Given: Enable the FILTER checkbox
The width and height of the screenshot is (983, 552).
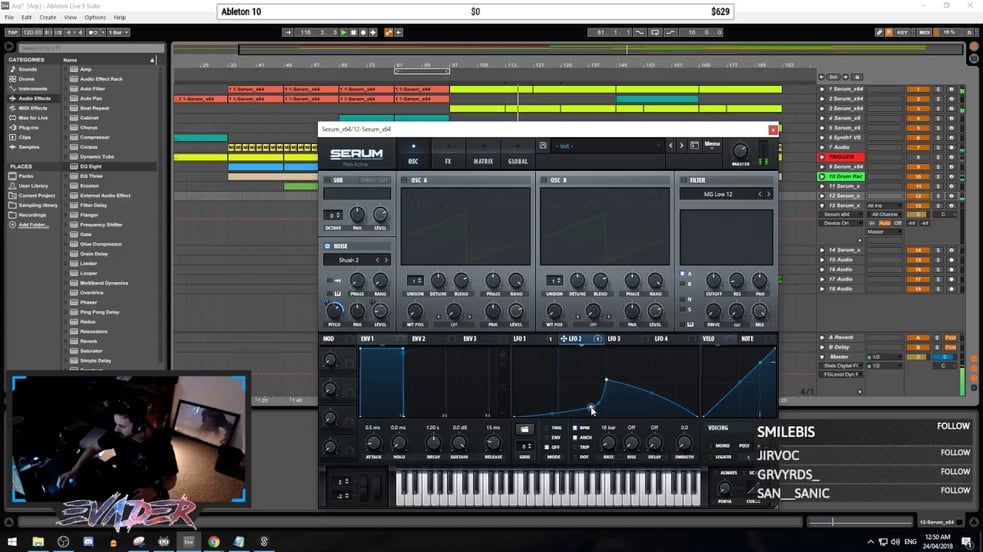Looking at the screenshot, I should pyautogui.click(x=684, y=180).
